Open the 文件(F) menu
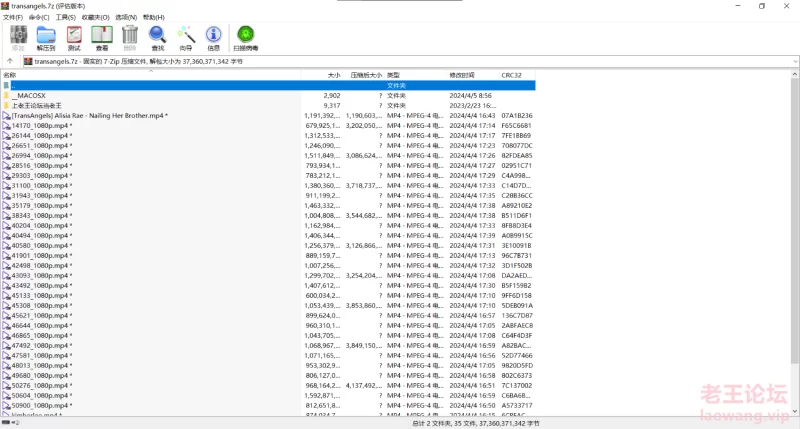Image resolution: width=800 pixels, height=429 pixels. click(x=13, y=17)
